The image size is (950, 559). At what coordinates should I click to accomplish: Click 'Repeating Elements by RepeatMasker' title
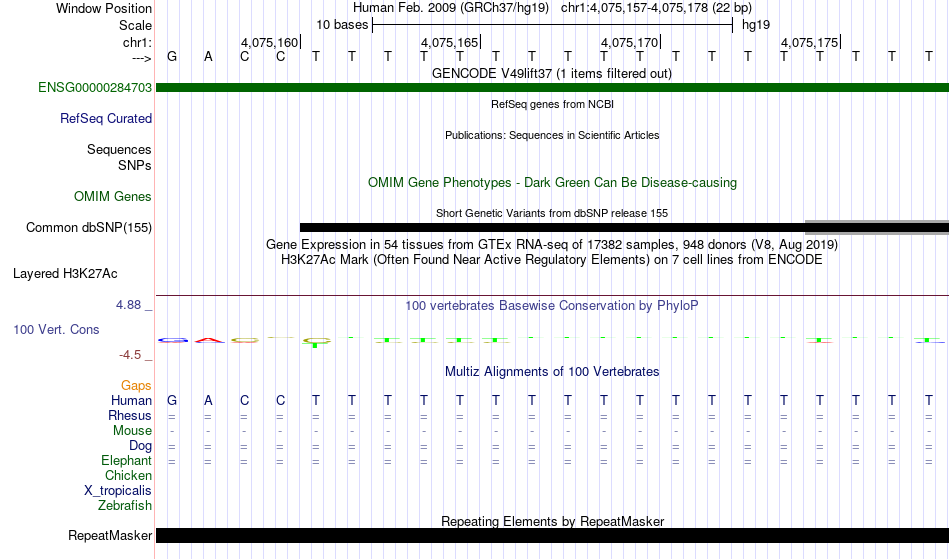(553, 521)
